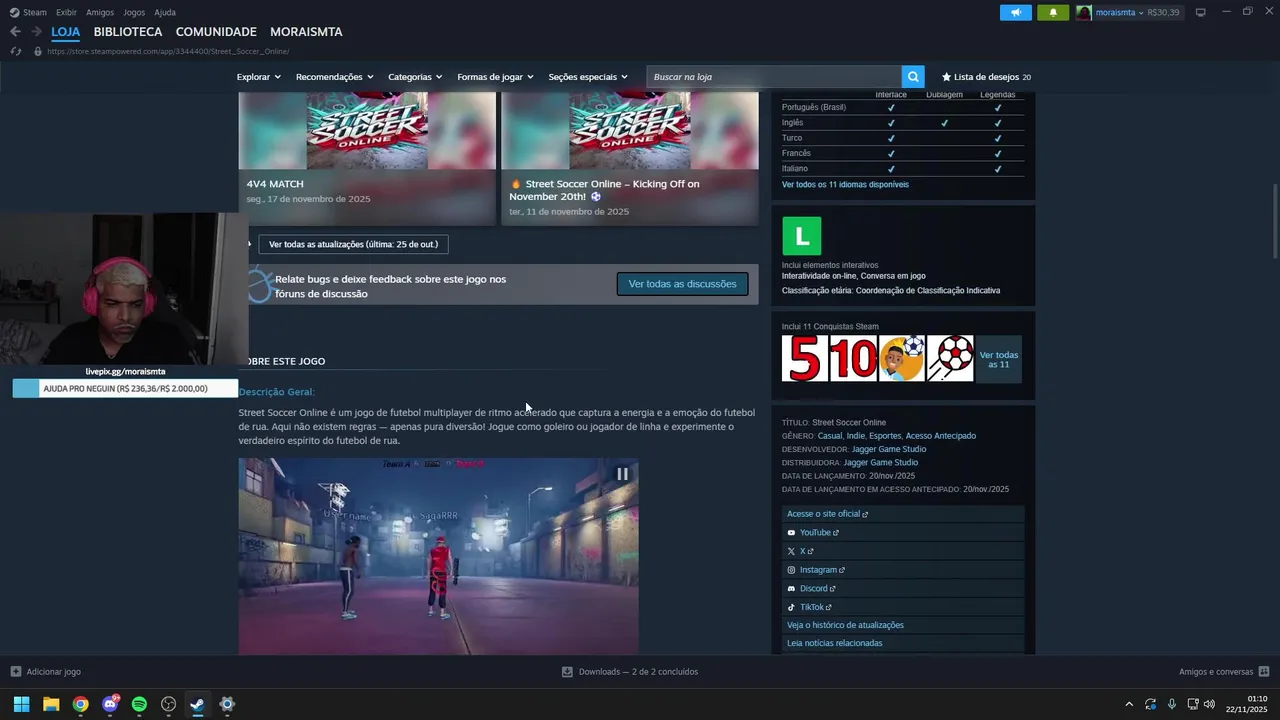Open the YouTube external link
Image resolution: width=1280 pixels, height=720 pixels.
click(903, 533)
